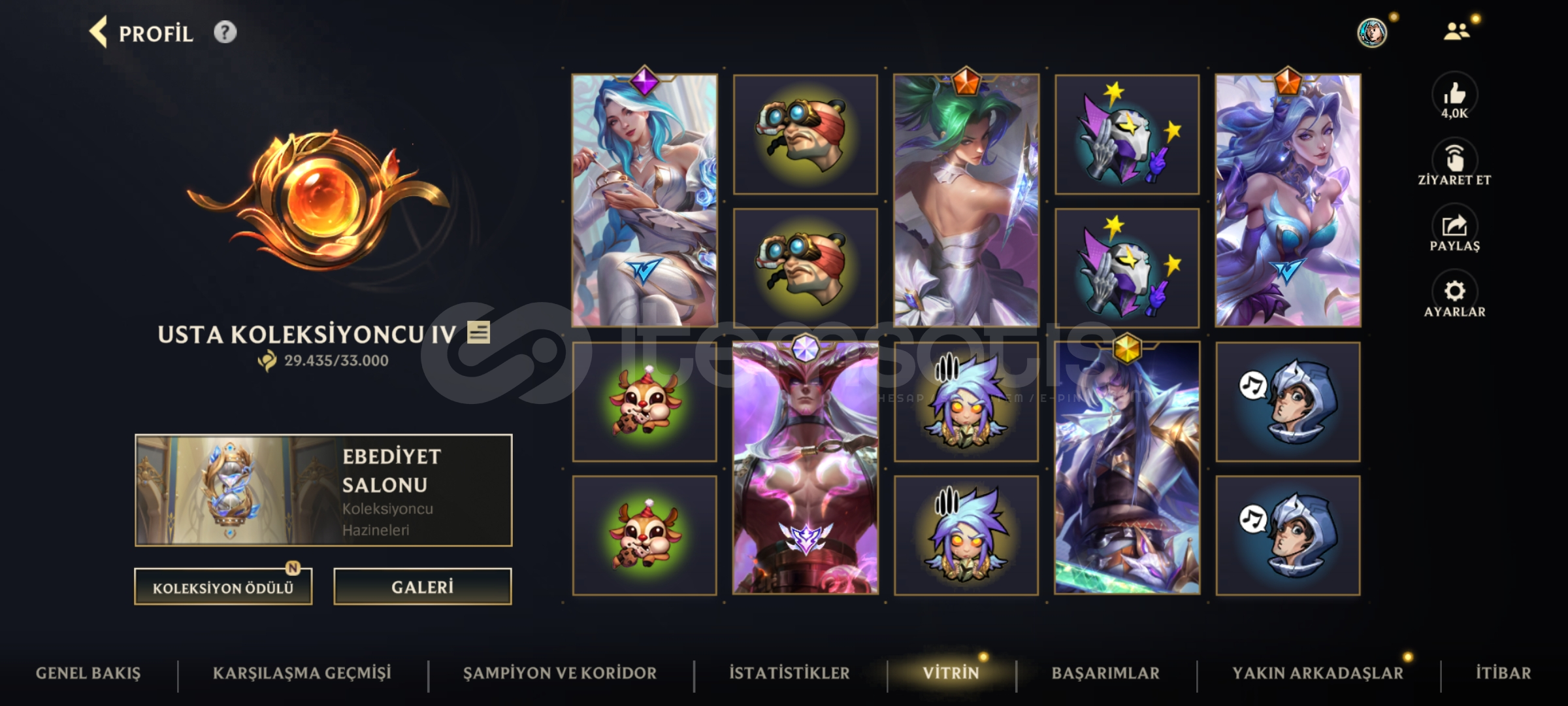Open the Ebediyet Salonu banner

(323, 490)
